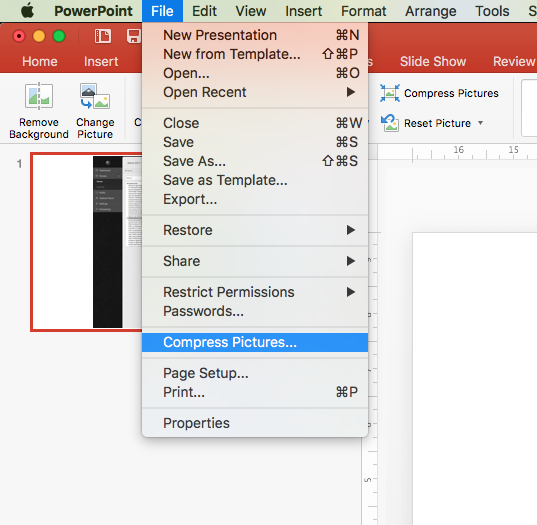Open the Format menu
This screenshot has width=537, height=525.
[363, 11]
